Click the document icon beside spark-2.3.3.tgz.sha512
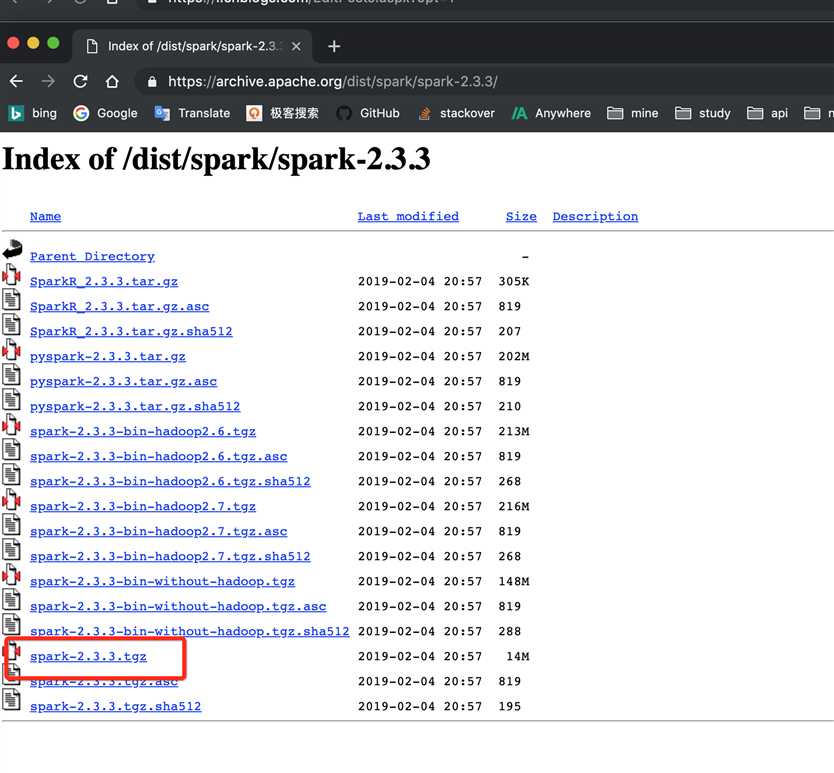 (x=12, y=700)
